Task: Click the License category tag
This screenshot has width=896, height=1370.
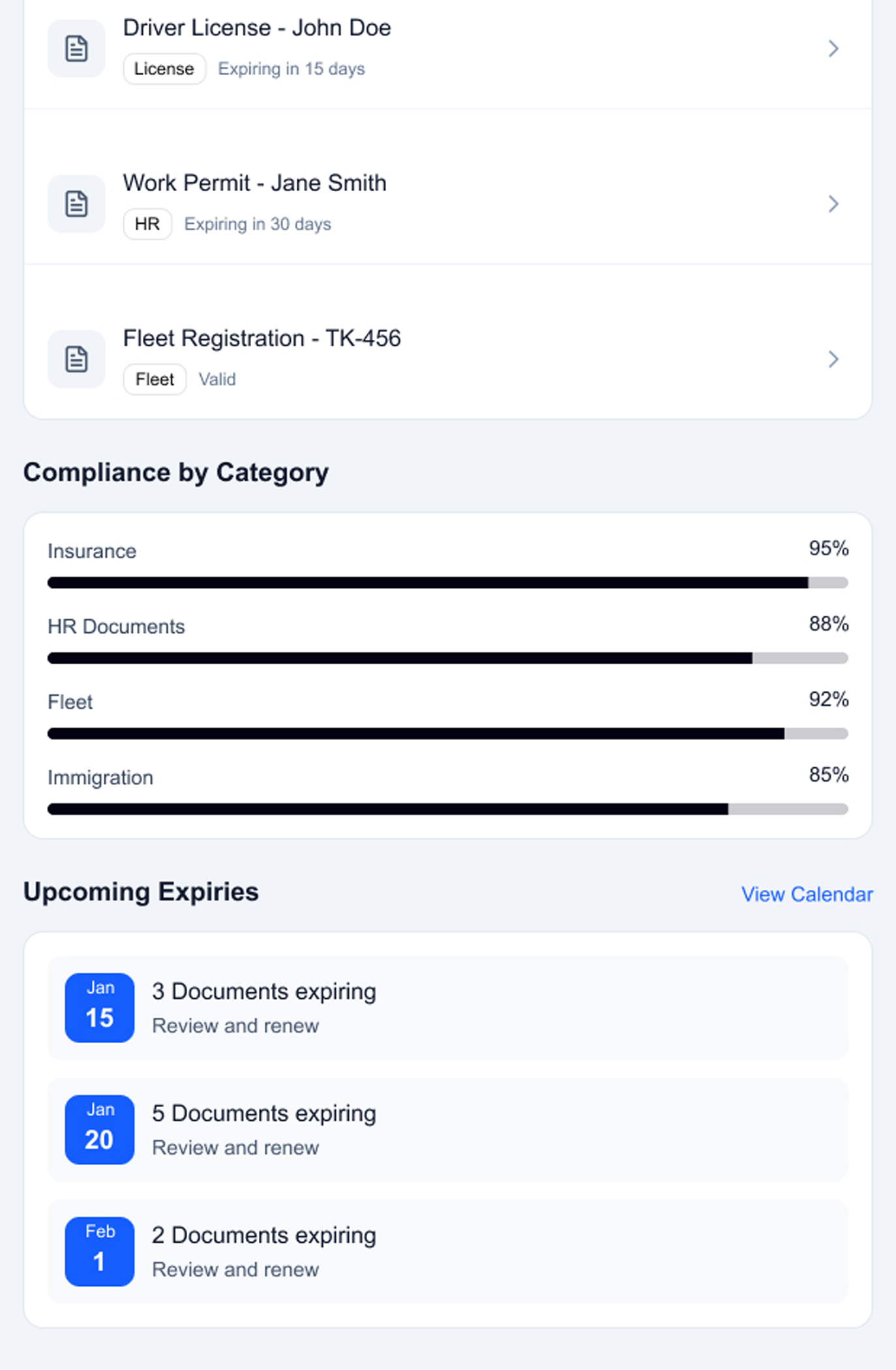Action: (164, 68)
